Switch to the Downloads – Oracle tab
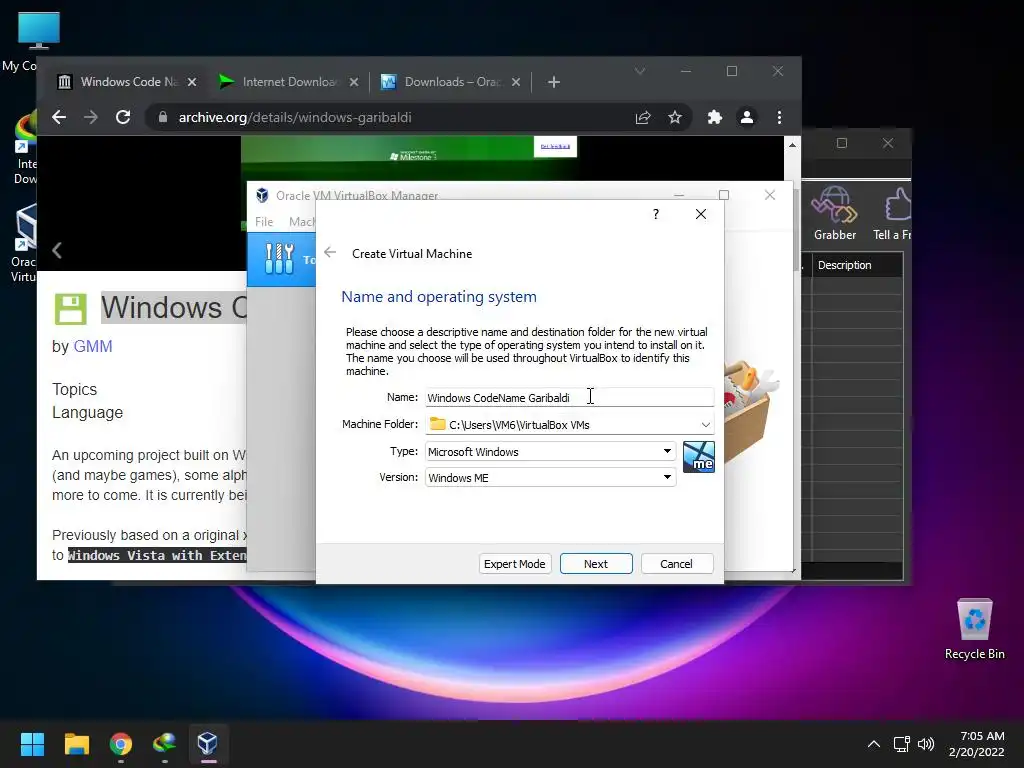The width and height of the screenshot is (1024, 768). (451, 82)
